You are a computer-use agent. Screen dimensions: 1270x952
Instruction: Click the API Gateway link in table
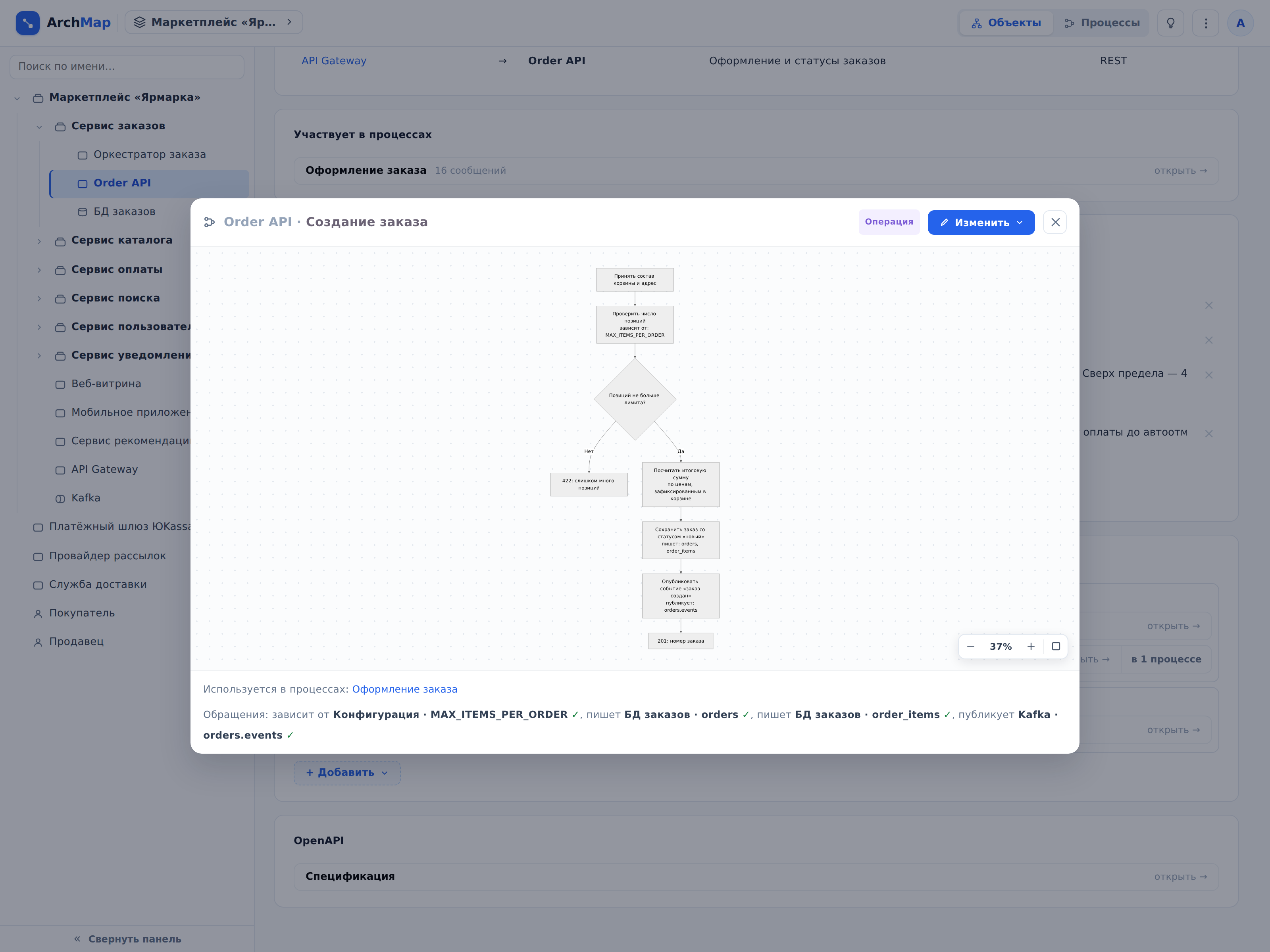tap(334, 61)
